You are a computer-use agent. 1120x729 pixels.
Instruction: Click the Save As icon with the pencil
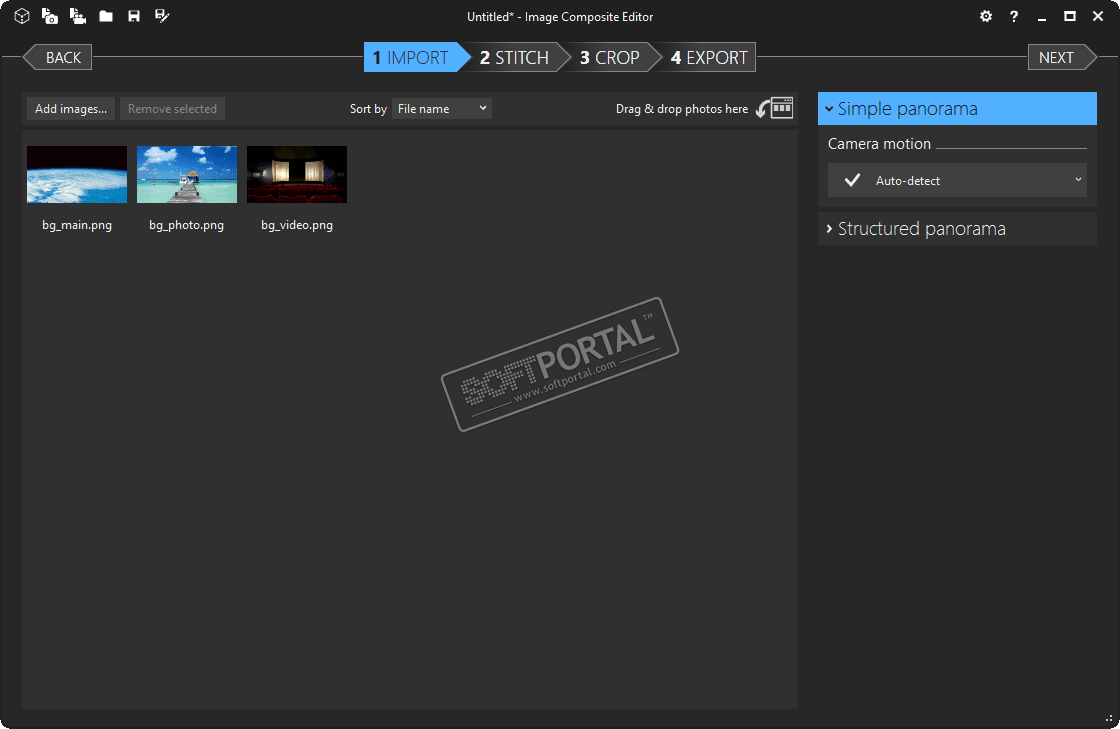(x=162, y=16)
